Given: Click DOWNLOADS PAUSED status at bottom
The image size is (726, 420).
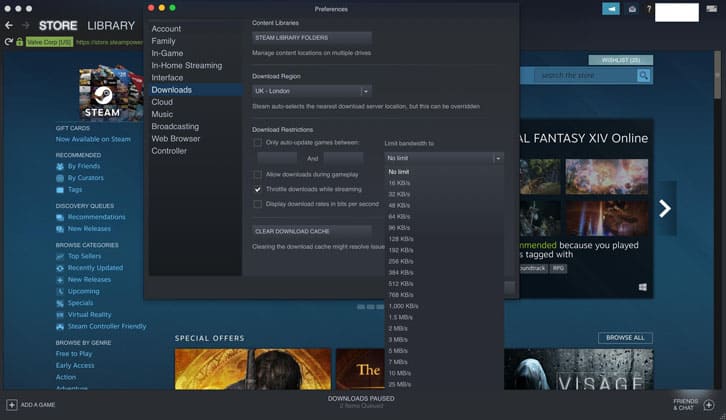Looking at the screenshot, I should [361, 399].
